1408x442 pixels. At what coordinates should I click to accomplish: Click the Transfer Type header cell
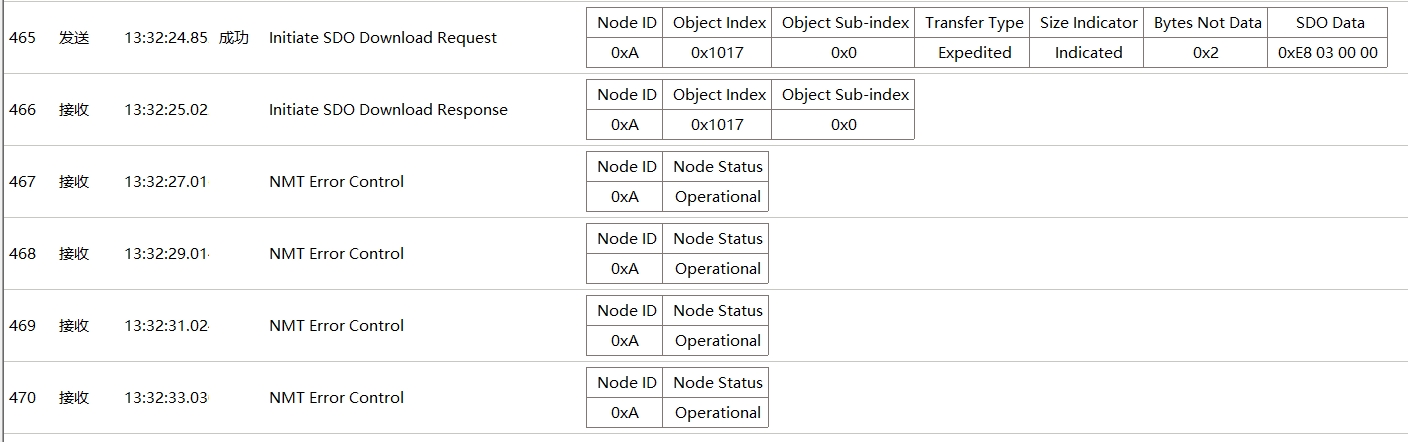click(974, 23)
